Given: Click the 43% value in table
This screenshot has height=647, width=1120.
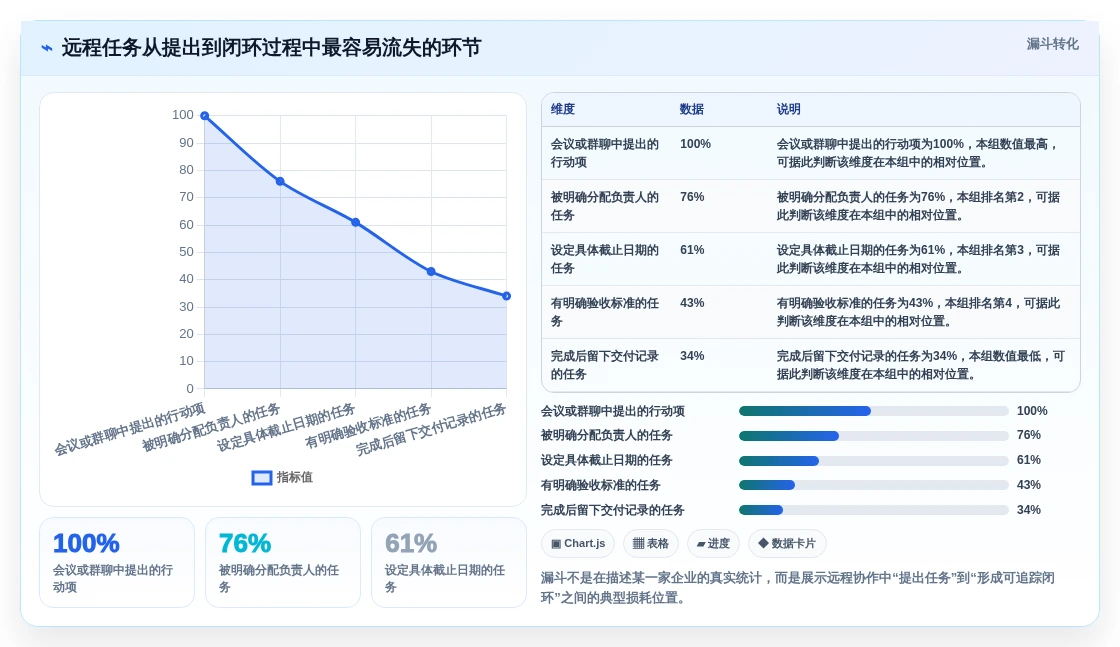Looking at the screenshot, I should (x=692, y=303).
